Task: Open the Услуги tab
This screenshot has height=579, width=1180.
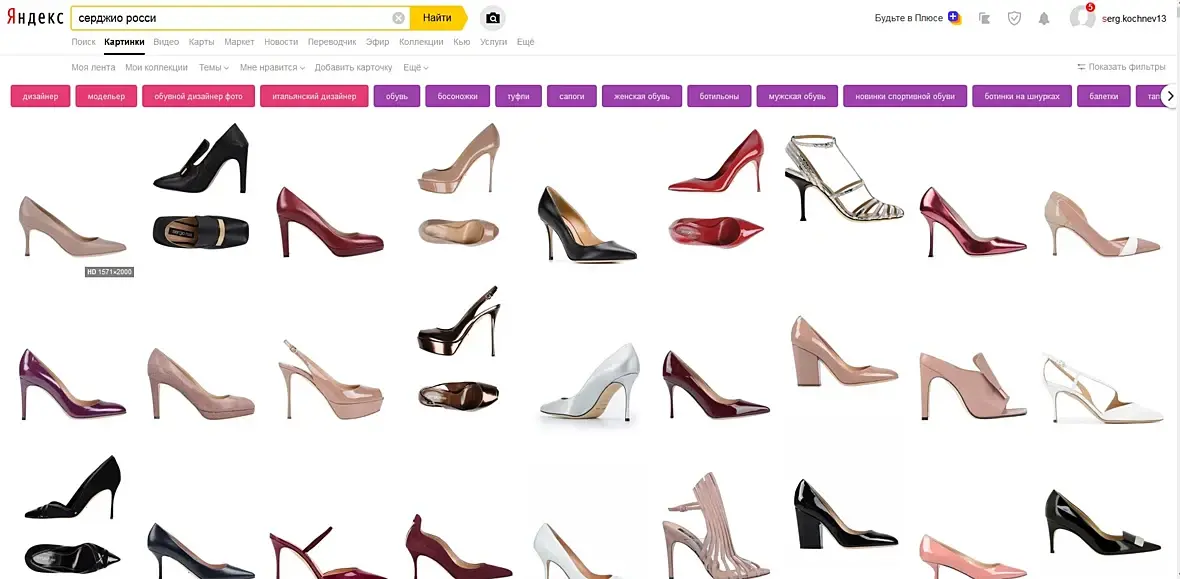Action: (x=494, y=42)
